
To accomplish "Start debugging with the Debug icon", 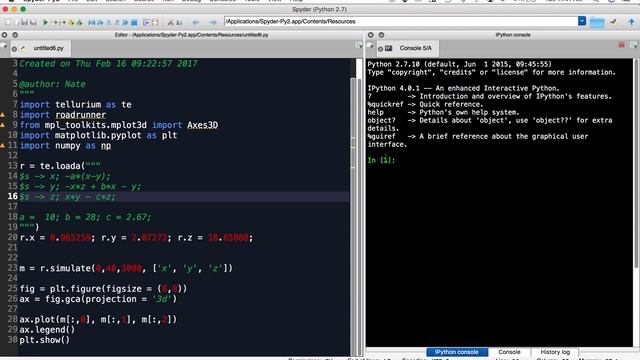I will coord(92,22).
